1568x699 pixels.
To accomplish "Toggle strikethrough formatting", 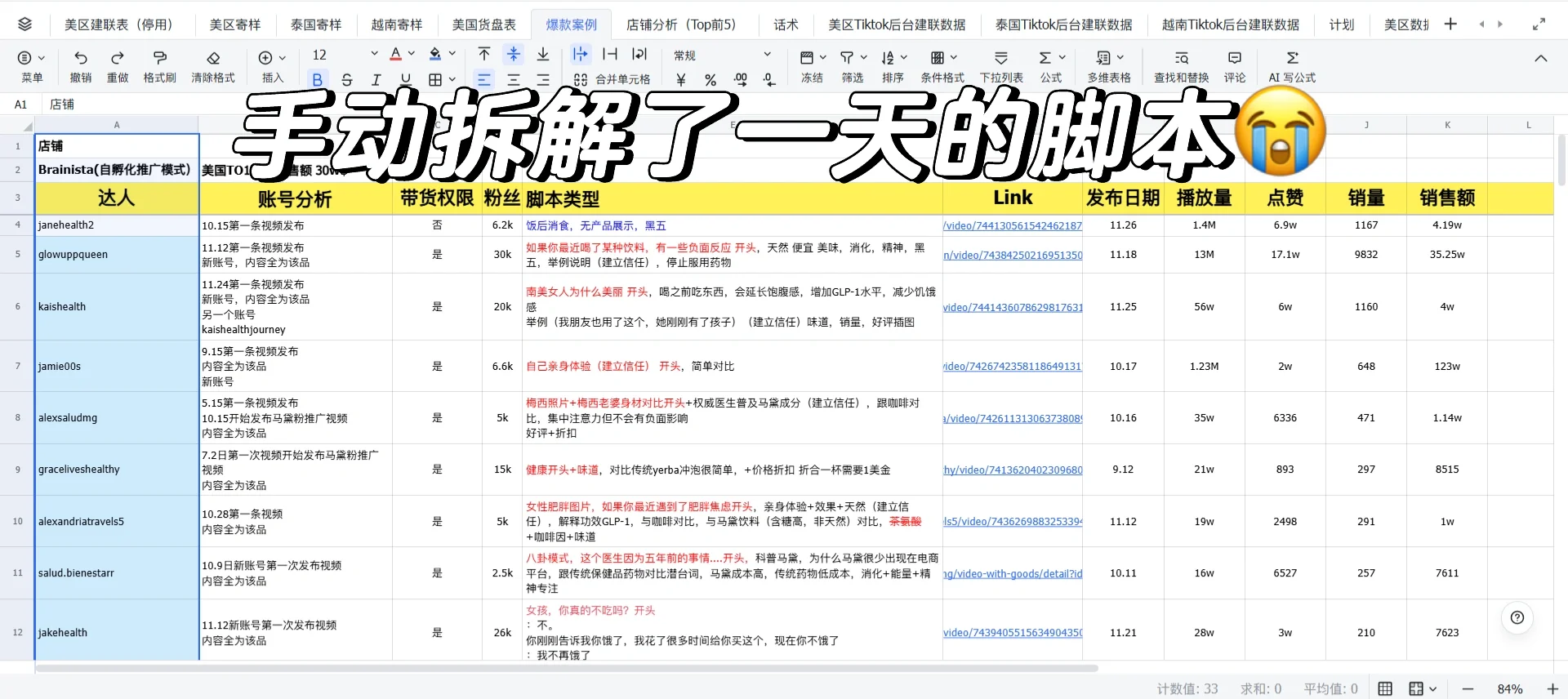I will coord(347,79).
